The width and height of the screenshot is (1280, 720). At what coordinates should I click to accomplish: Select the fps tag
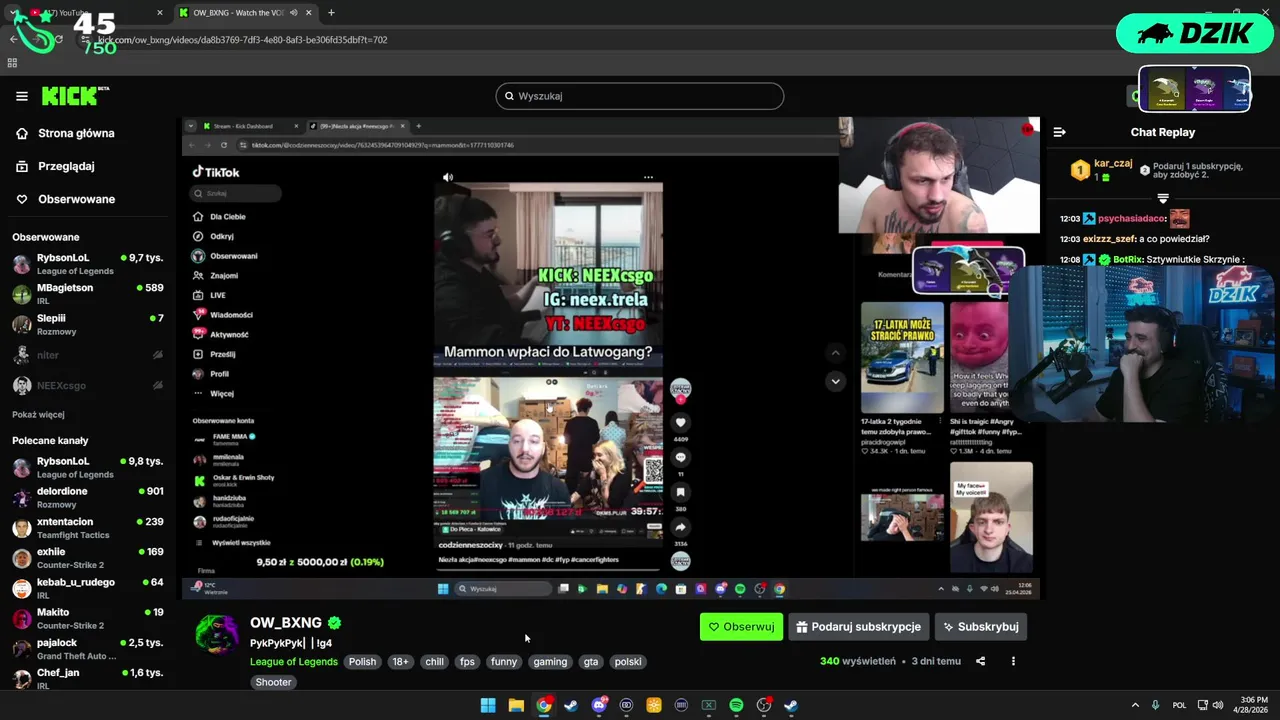[467, 661]
